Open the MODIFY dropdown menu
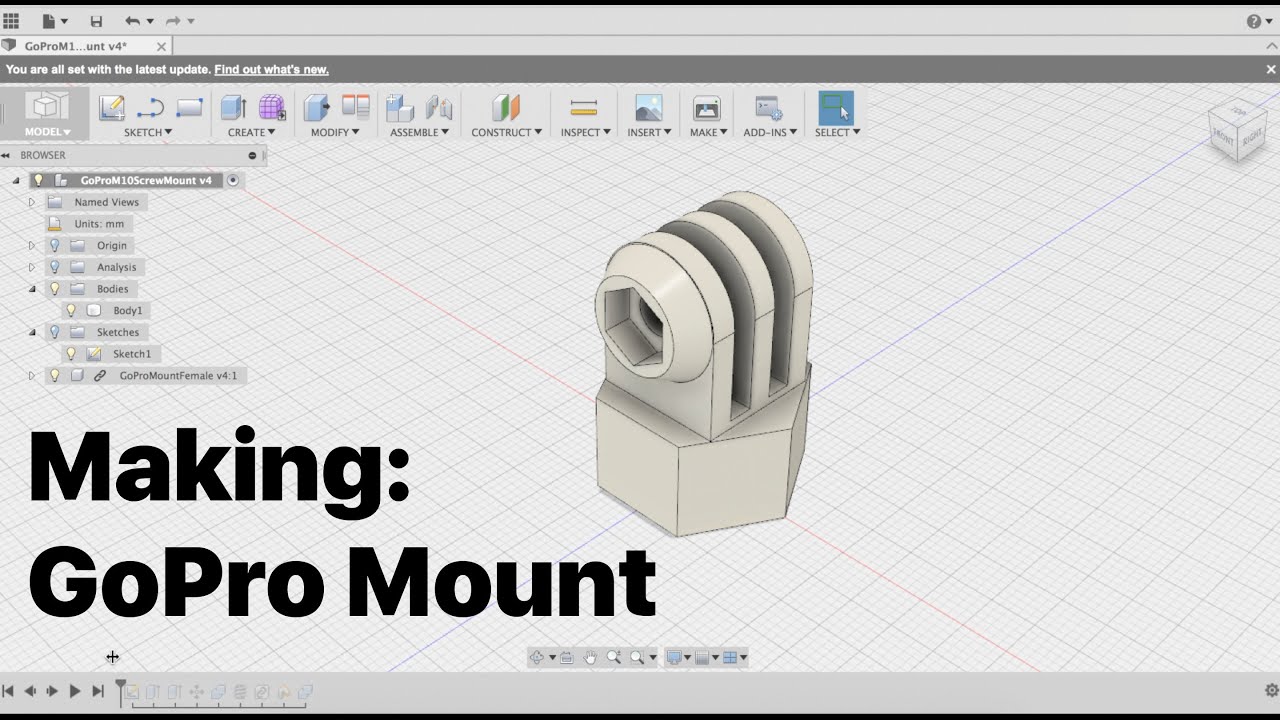Image resolution: width=1280 pixels, height=720 pixels. tap(335, 132)
